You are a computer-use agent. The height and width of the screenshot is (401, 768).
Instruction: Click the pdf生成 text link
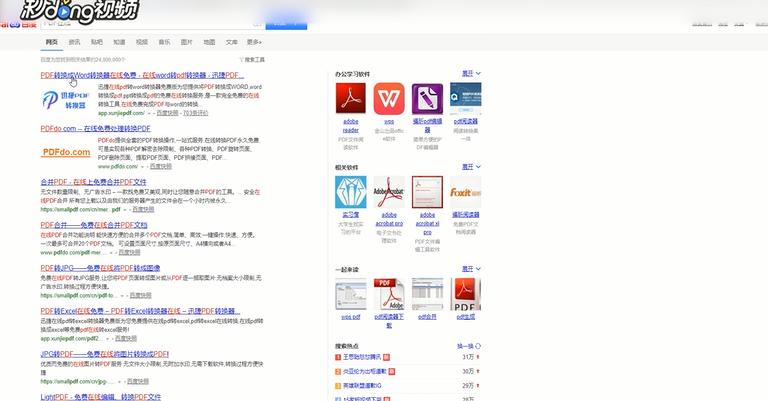tap(465, 317)
